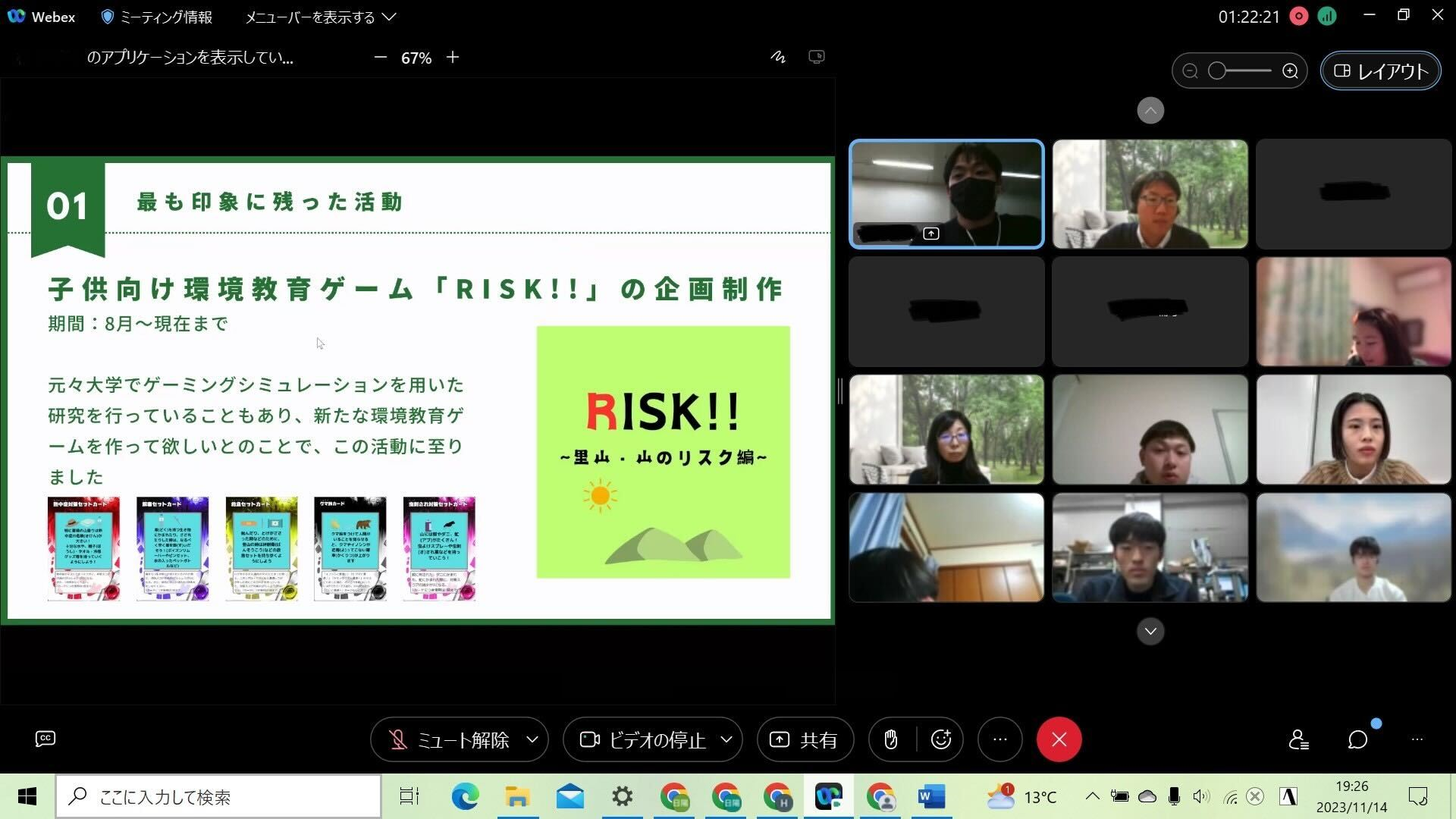Image resolution: width=1456 pixels, height=819 pixels.
Task: Open the chat panel
Action: point(1357,739)
